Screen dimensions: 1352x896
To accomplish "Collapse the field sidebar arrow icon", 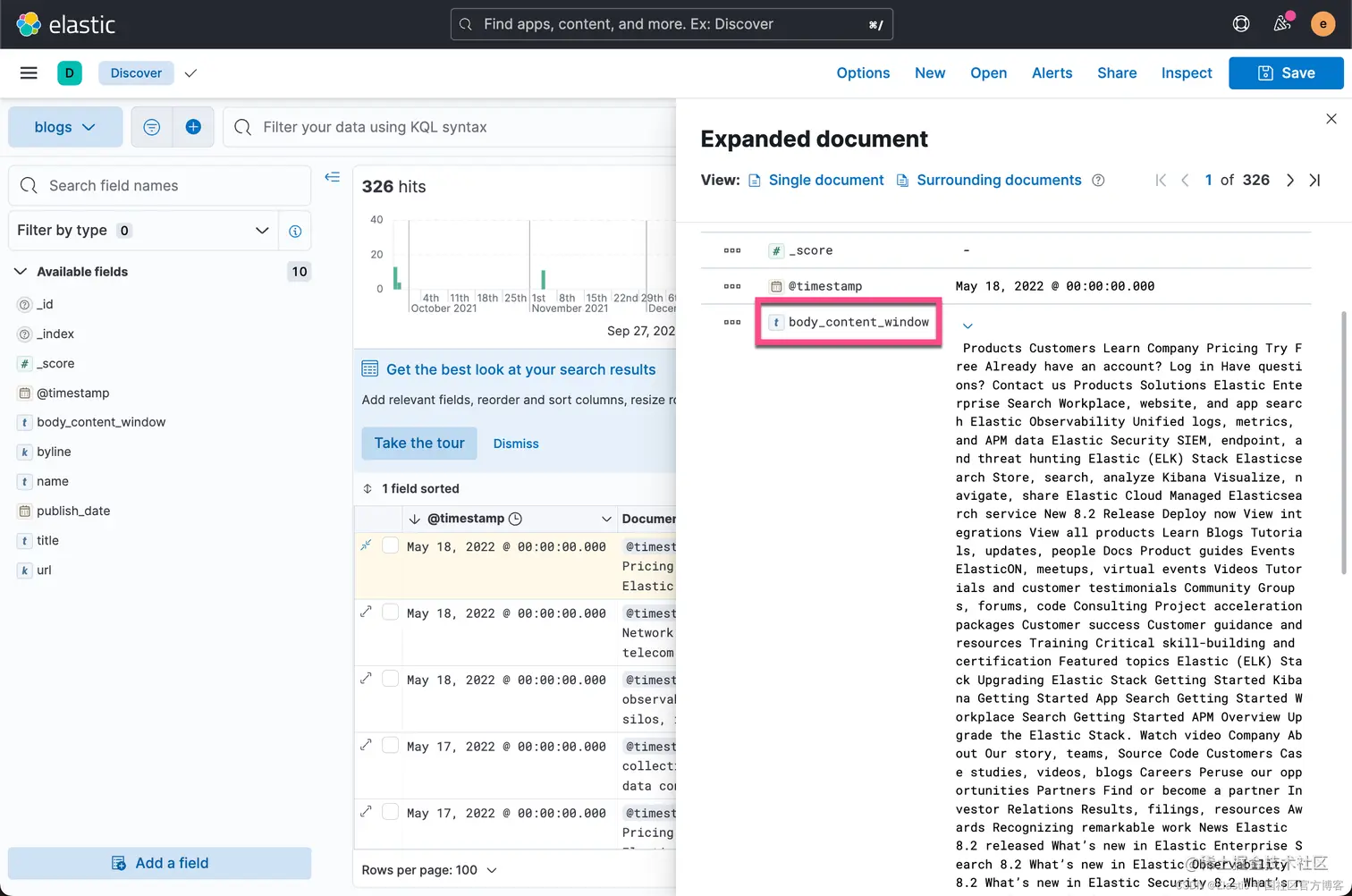I will [x=333, y=177].
